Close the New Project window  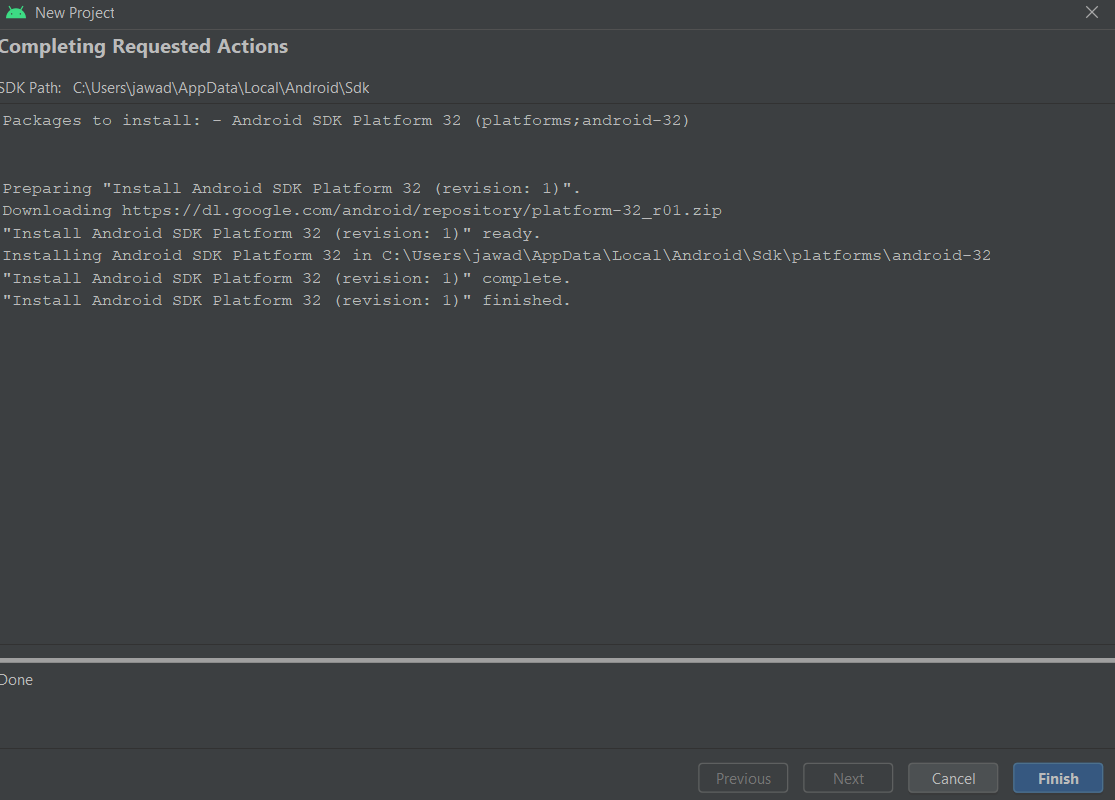[1092, 13]
